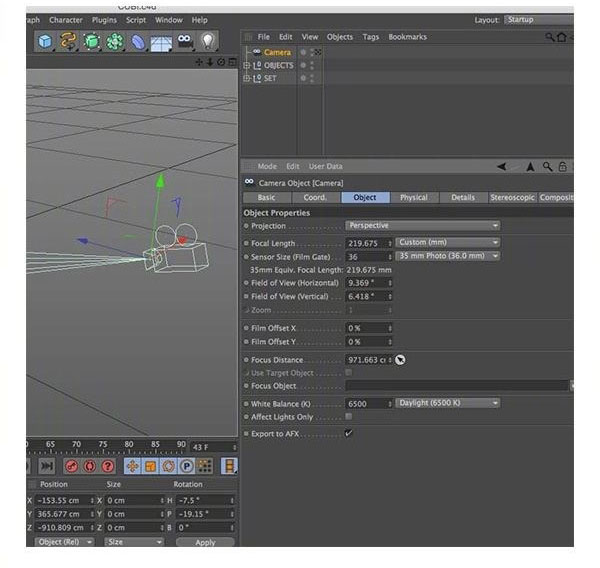The image size is (600, 568).
Task: Lock the Attribute Manager element
Action: pyautogui.click(x=562, y=166)
